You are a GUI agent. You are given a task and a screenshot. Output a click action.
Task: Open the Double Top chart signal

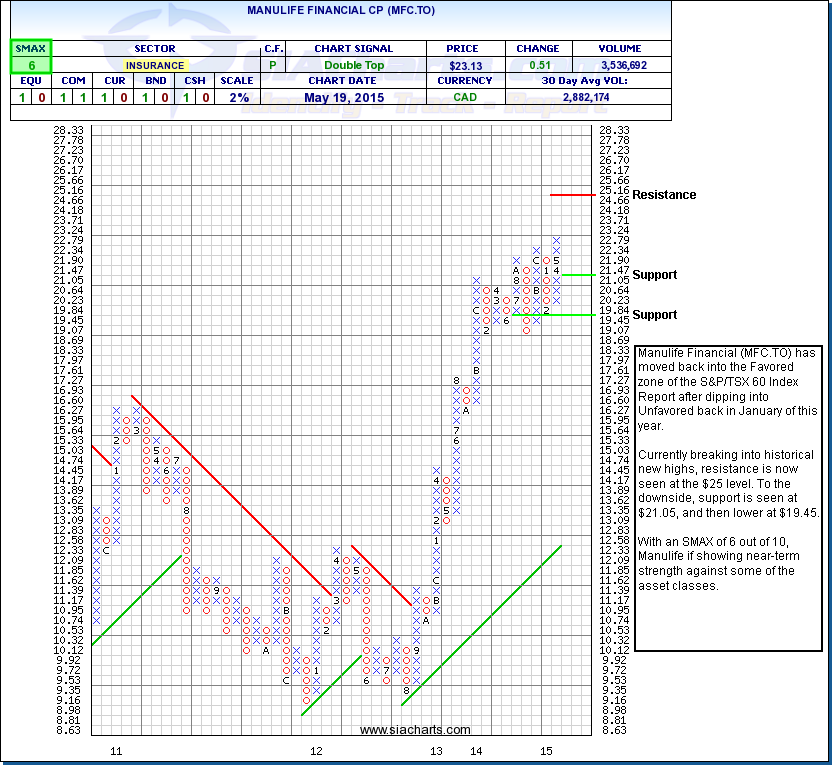pos(353,65)
